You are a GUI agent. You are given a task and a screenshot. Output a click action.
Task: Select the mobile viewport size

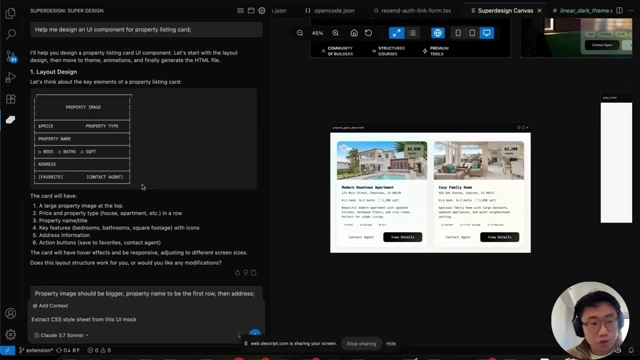(458, 33)
